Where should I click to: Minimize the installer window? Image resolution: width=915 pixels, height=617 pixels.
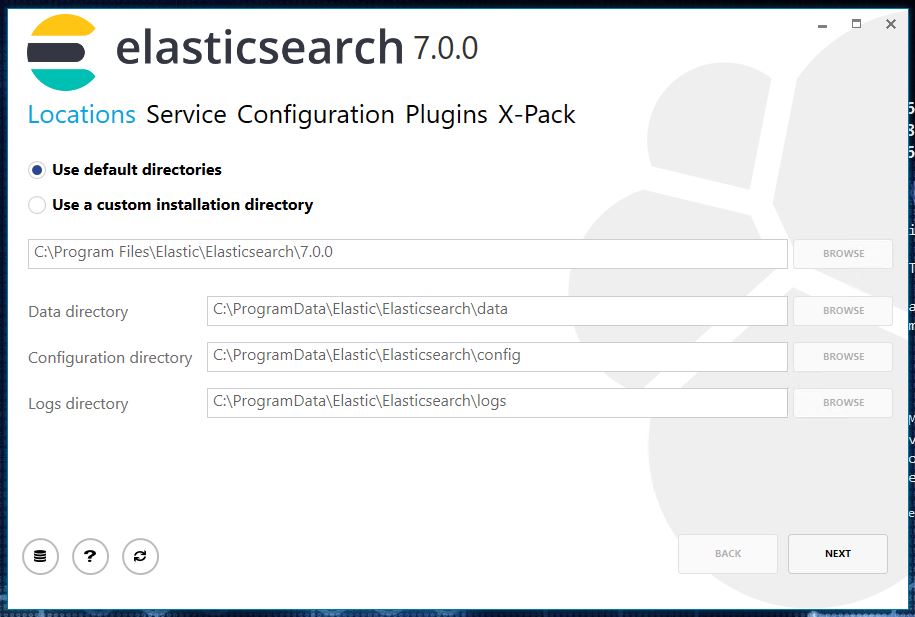click(x=823, y=25)
